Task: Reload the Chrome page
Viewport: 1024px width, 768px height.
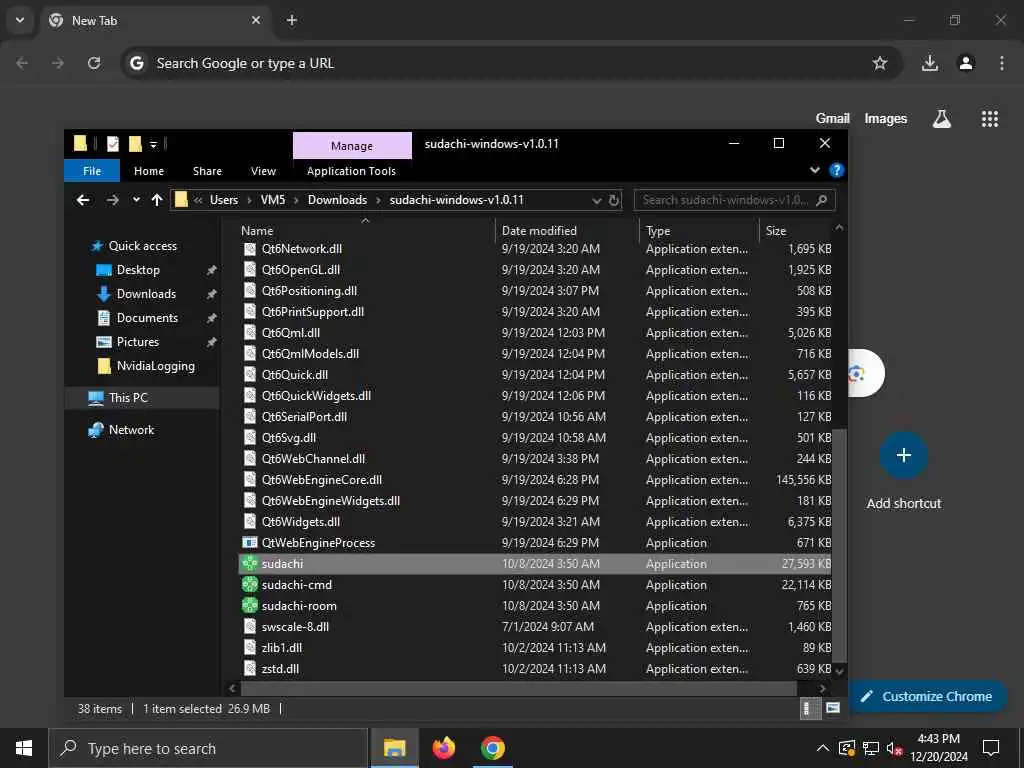Action: point(94,63)
